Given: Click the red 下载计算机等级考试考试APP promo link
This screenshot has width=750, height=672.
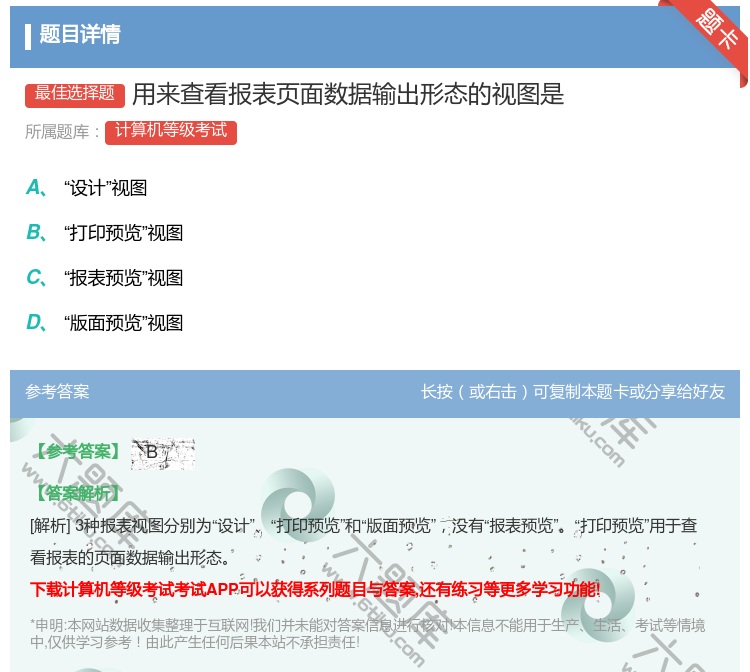Looking at the screenshot, I should [x=315, y=589].
